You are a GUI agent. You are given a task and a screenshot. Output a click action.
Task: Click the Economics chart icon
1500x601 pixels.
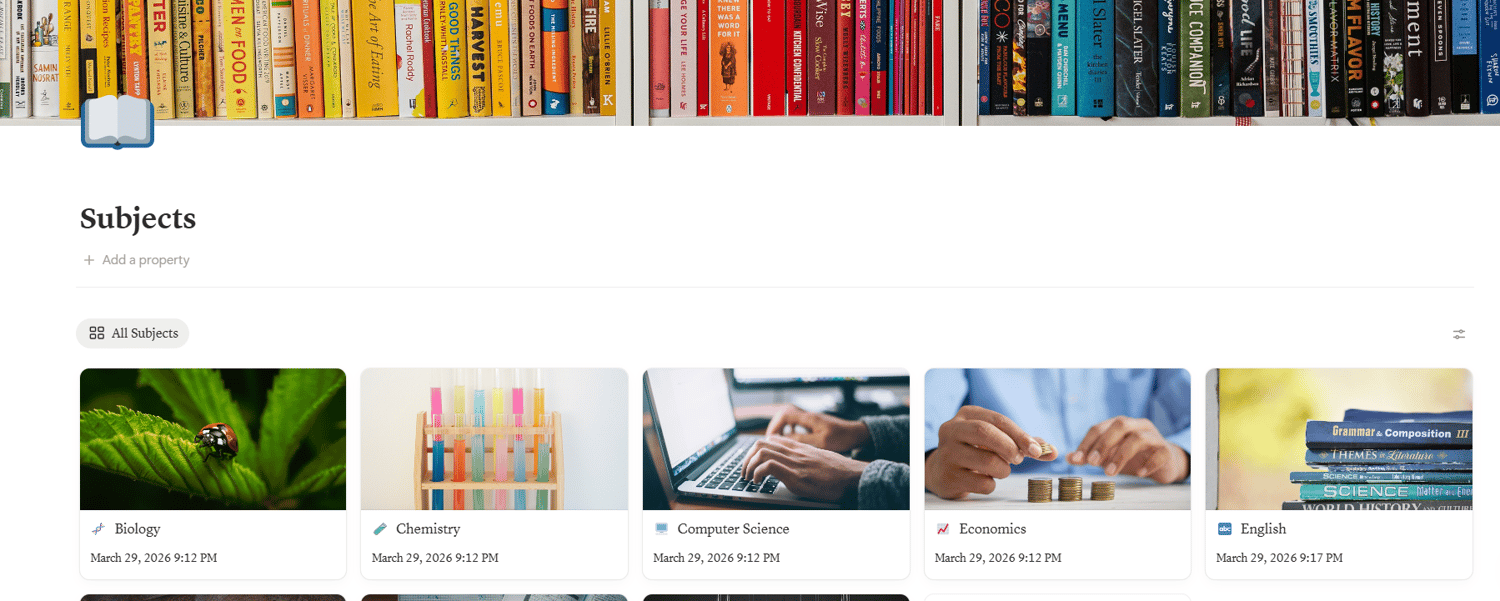tap(943, 529)
